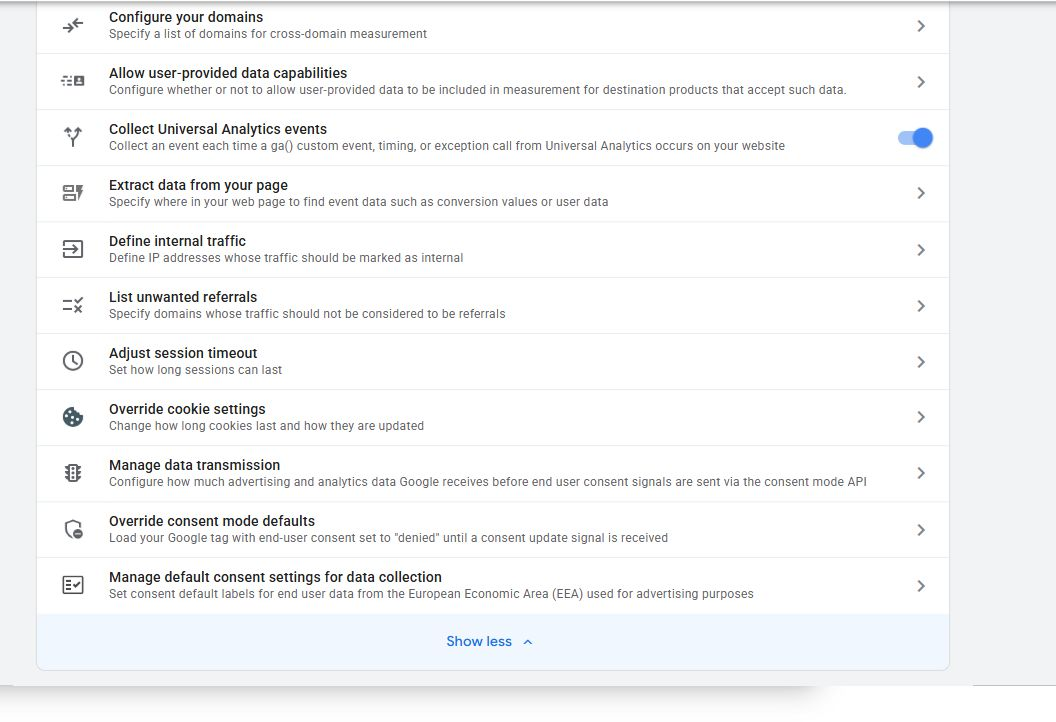Click description starting 'Set consent default labels for end user data'
The image size is (1056, 722).
click(431, 593)
